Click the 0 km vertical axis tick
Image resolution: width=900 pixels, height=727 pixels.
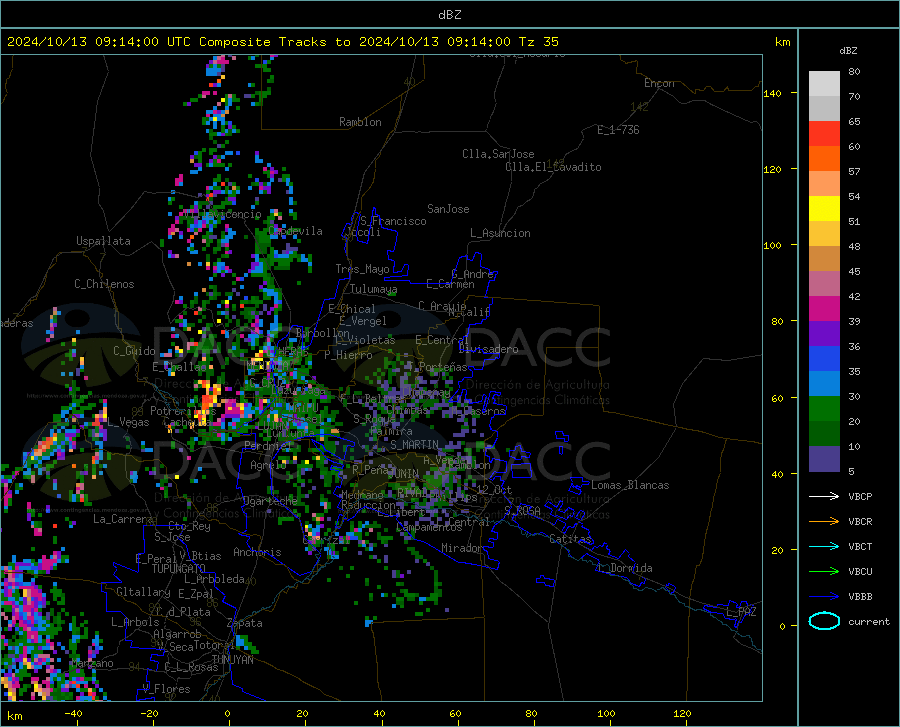(782, 626)
